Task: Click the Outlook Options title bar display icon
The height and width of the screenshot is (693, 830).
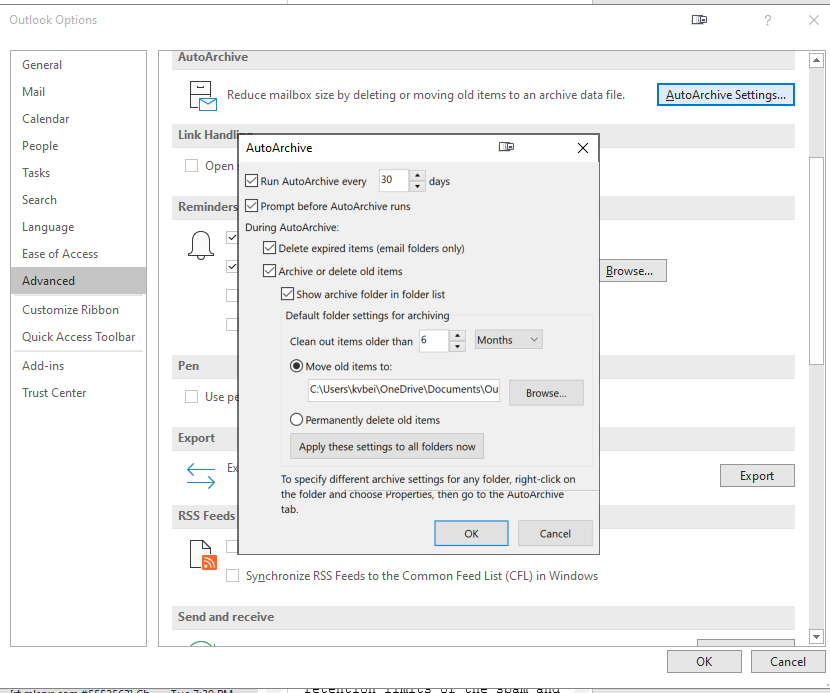Action: [x=699, y=20]
